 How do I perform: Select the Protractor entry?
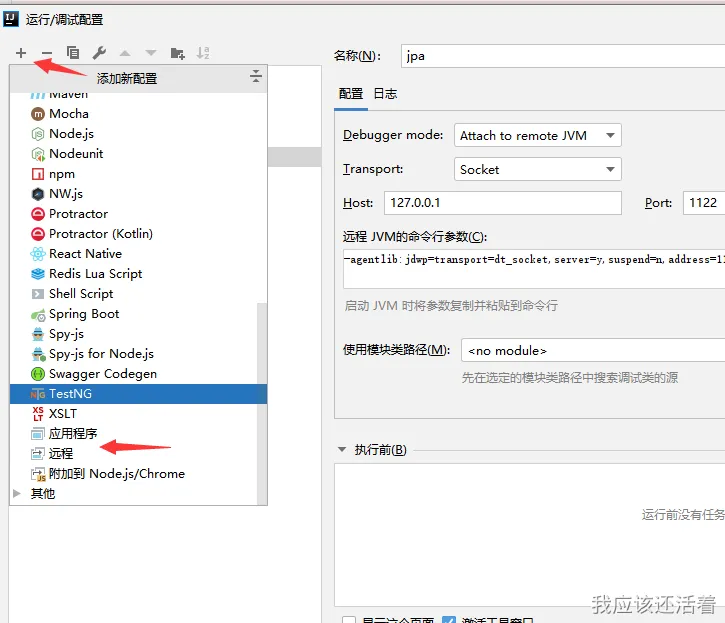(138, 214)
